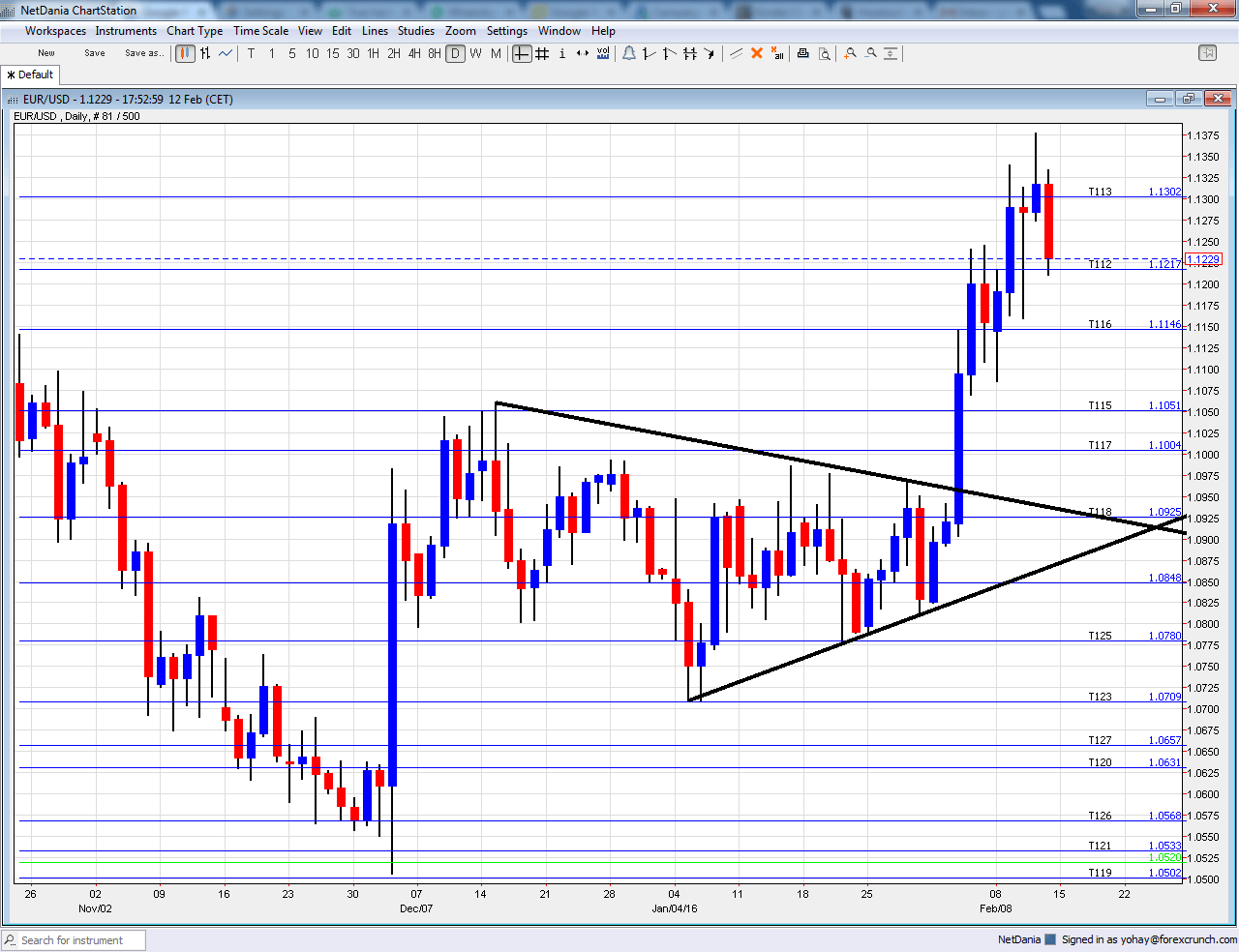Delete selected line with orange X
Image resolution: width=1239 pixels, height=952 pixels.
click(757, 53)
